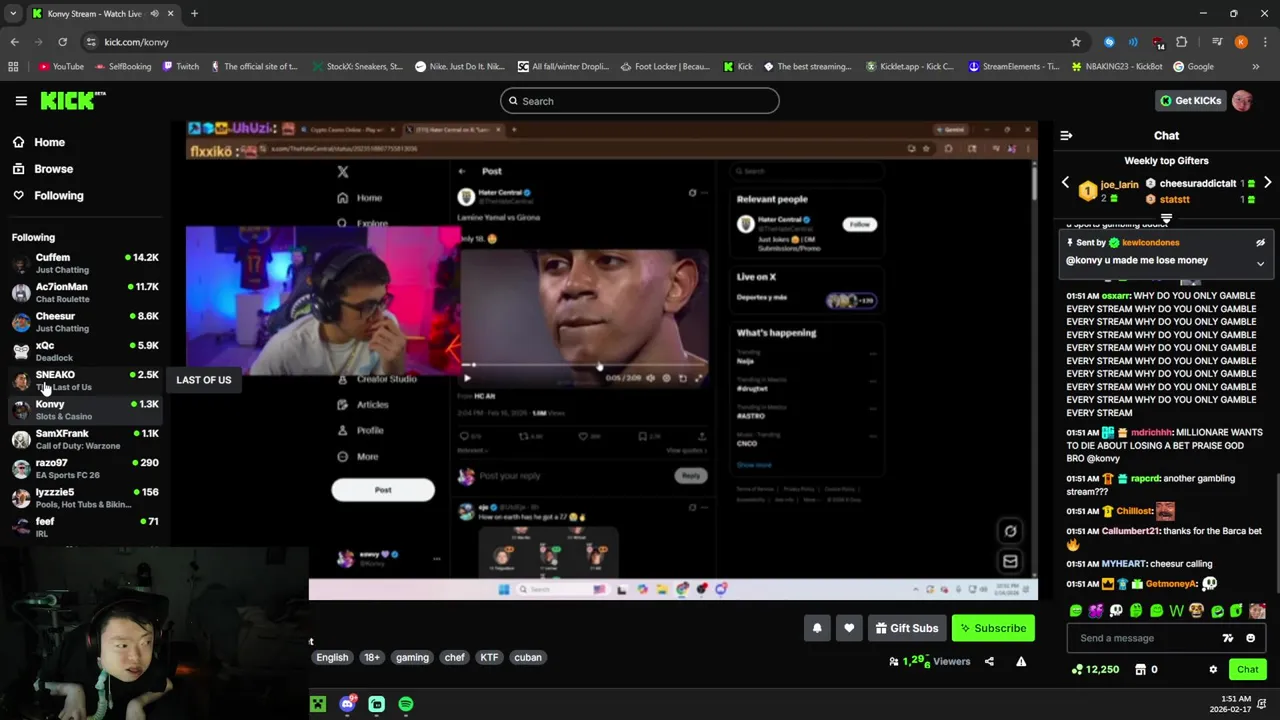The width and height of the screenshot is (1280, 720).
Task: Open SamXFrank's channel from following list
Action: 85,439
